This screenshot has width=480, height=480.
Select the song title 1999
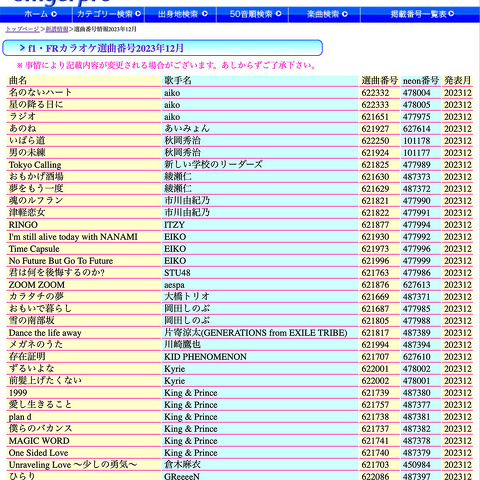(x=18, y=393)
